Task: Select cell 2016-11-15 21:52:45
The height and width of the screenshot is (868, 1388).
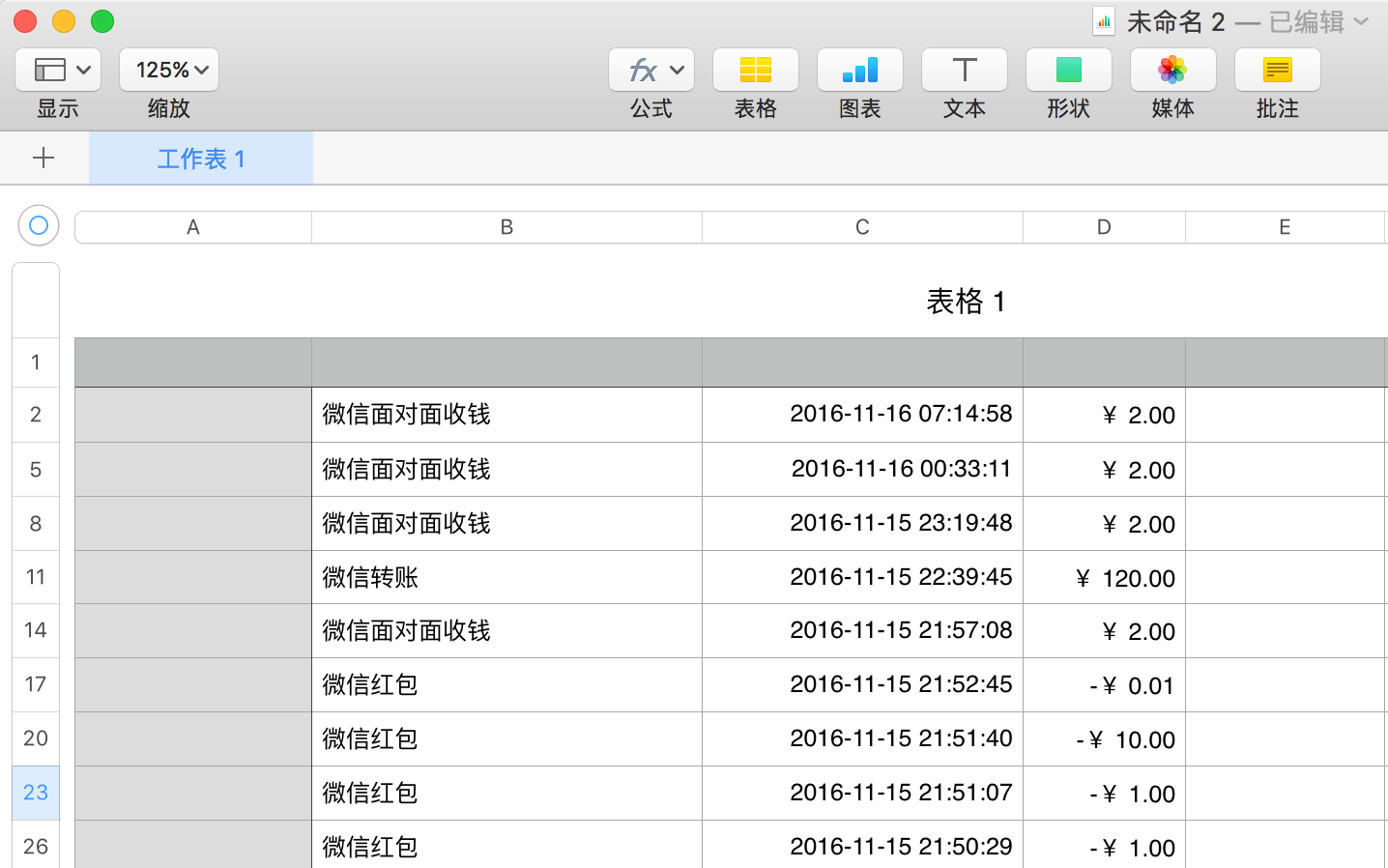Action: click(862, 684)
